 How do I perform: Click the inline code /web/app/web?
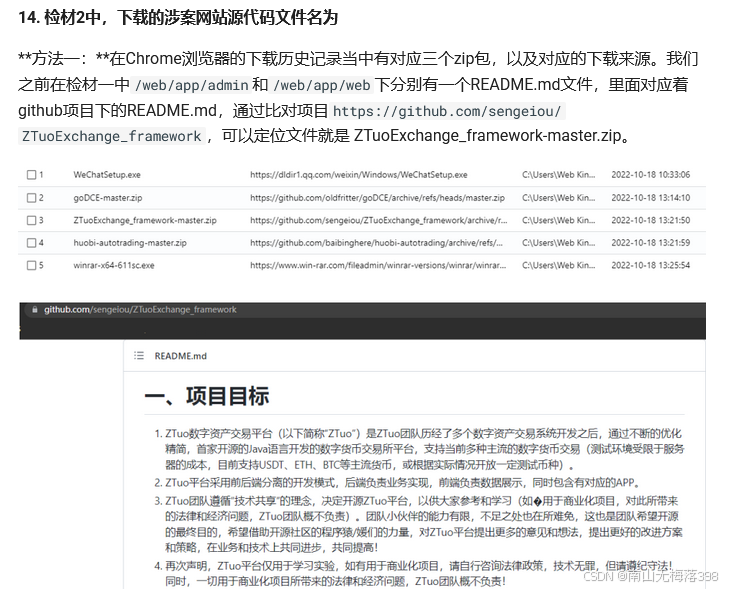tap(322, 85)
